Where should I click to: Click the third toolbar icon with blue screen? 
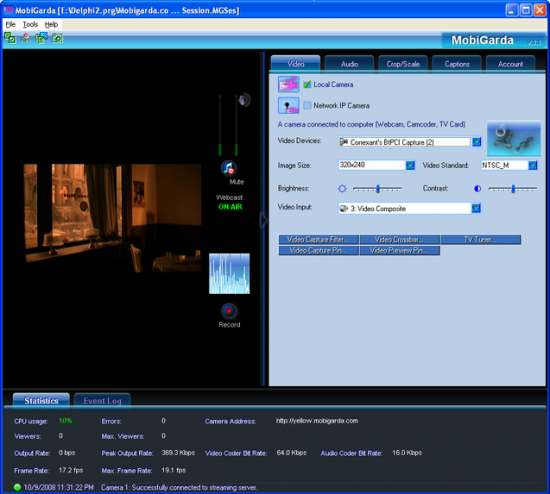point(41,38)
